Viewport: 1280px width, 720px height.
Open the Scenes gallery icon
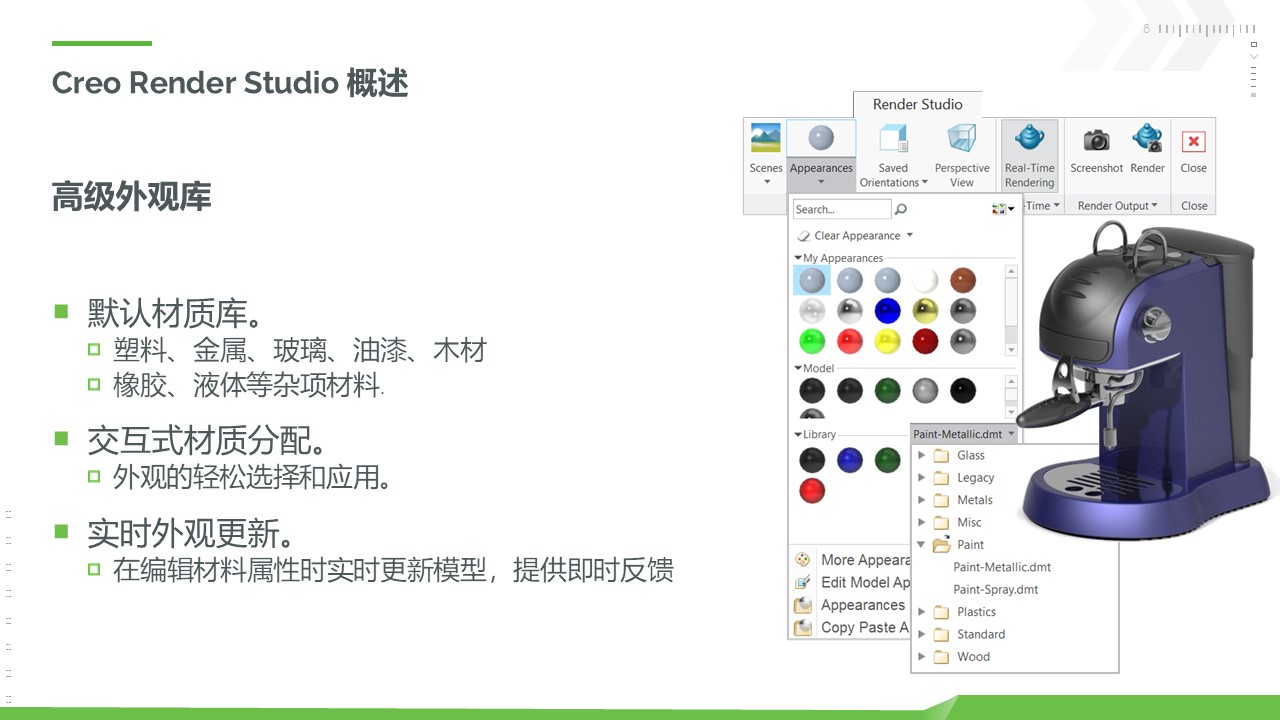tap(766, 138)
